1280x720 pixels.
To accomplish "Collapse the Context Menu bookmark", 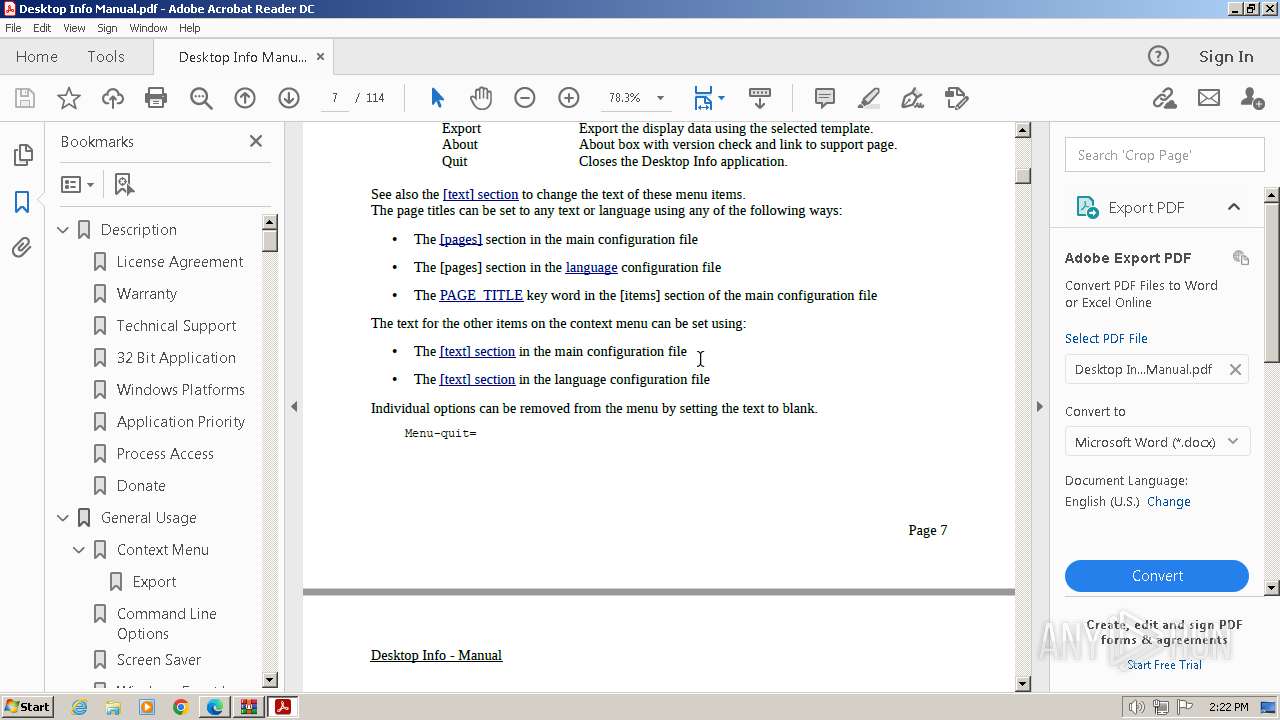I will tap(79, 550).
